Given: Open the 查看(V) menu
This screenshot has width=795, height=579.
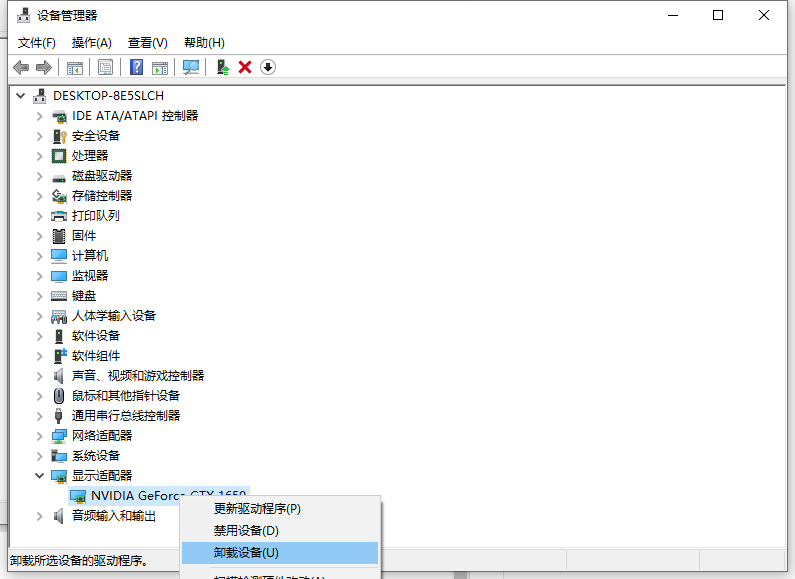Looking at the screenshot, I should [147, 42].
